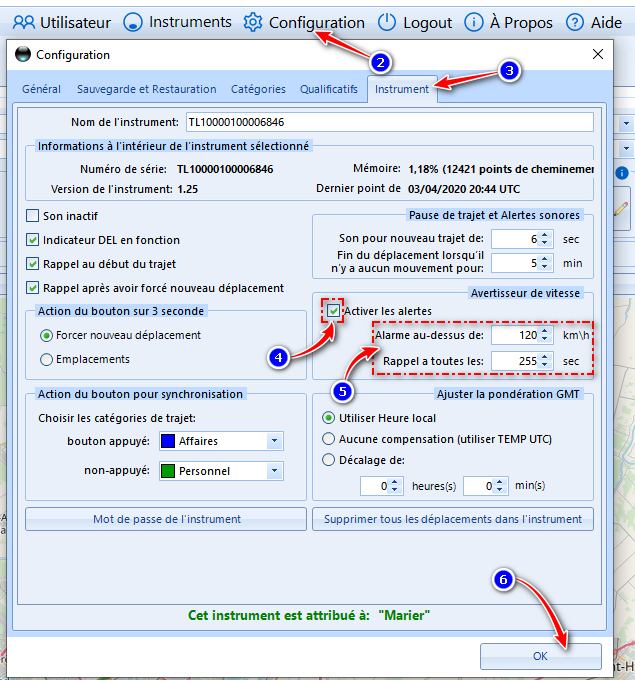The width and height of the screenshot is (635, 680).
Task: Open upper dropdown arrow behind the dialog
Action: 626,124
